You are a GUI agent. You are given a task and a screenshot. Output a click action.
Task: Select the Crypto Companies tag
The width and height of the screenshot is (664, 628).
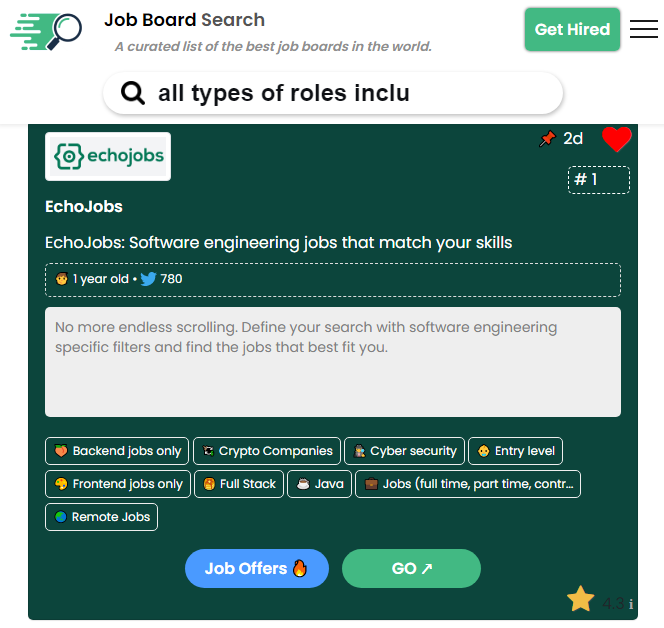(267, 451)
